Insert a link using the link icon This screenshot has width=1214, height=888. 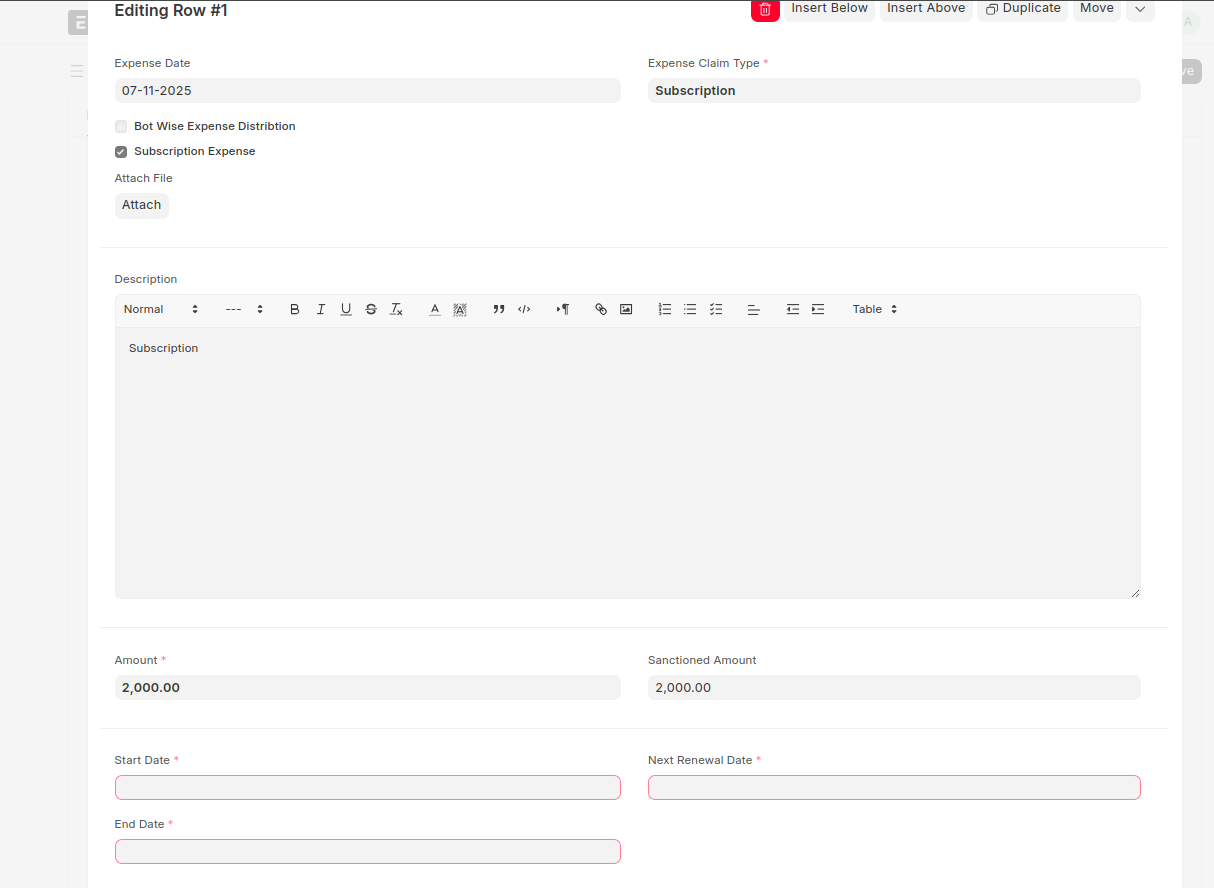pyautogui.click(x=601, y=310)
